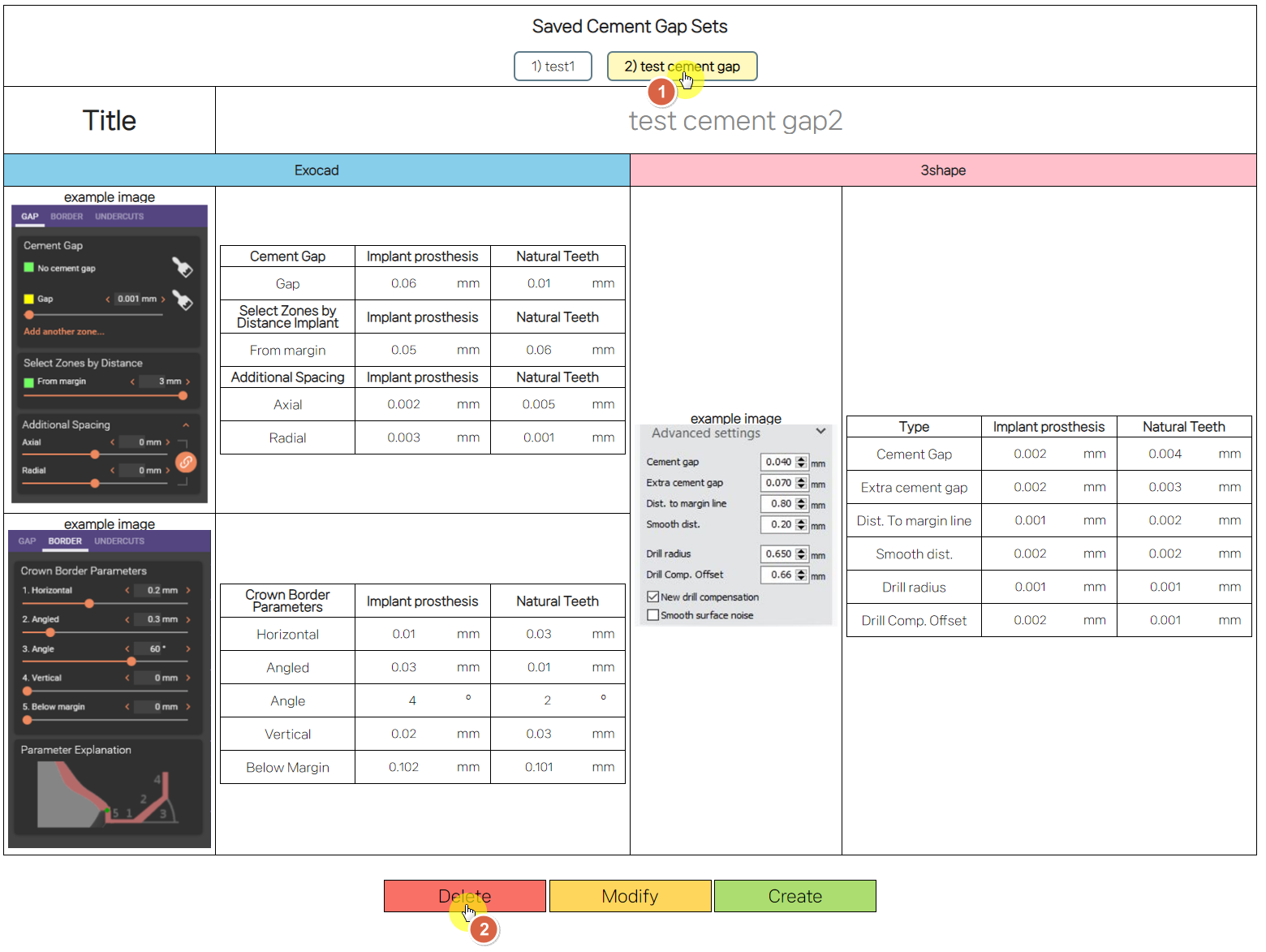Click the paintbrush icon next to Gap value
The image size is (1266, 952).
(x=183, y=300)
